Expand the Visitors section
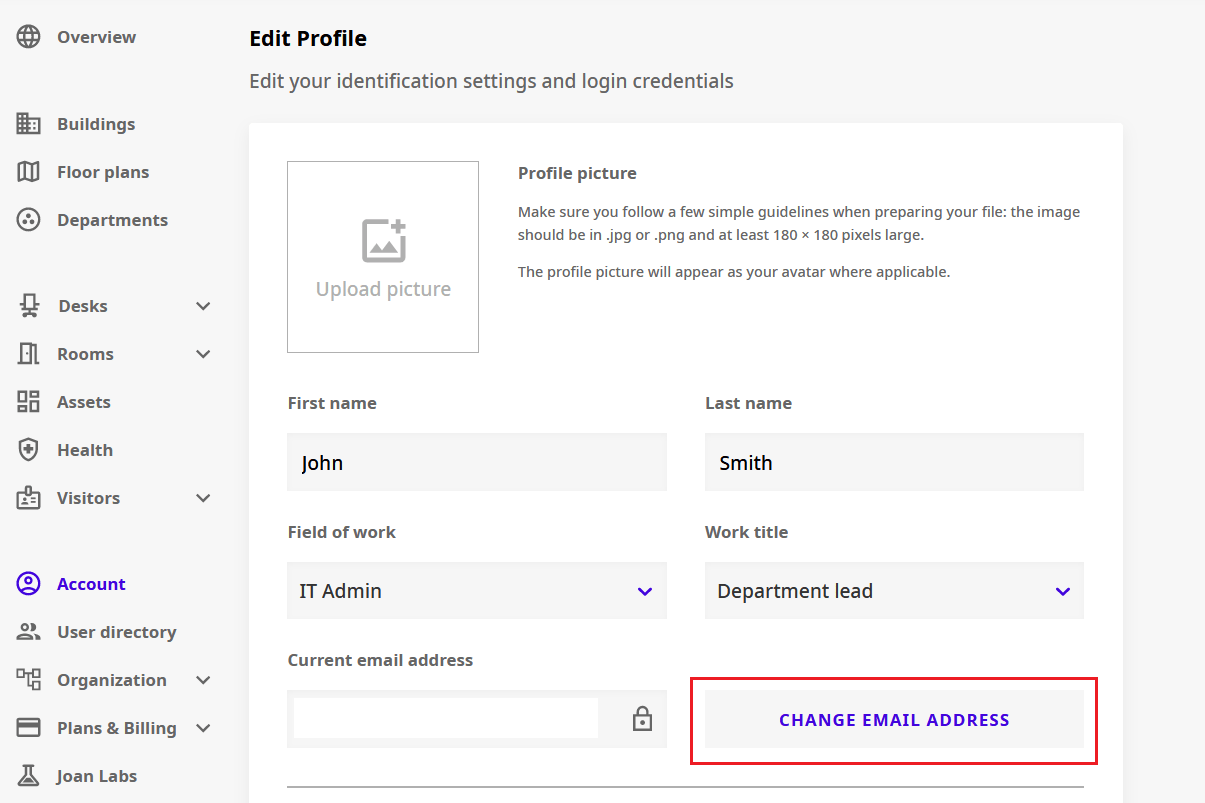Viewport: 1205px width, 803px height. 203,497
